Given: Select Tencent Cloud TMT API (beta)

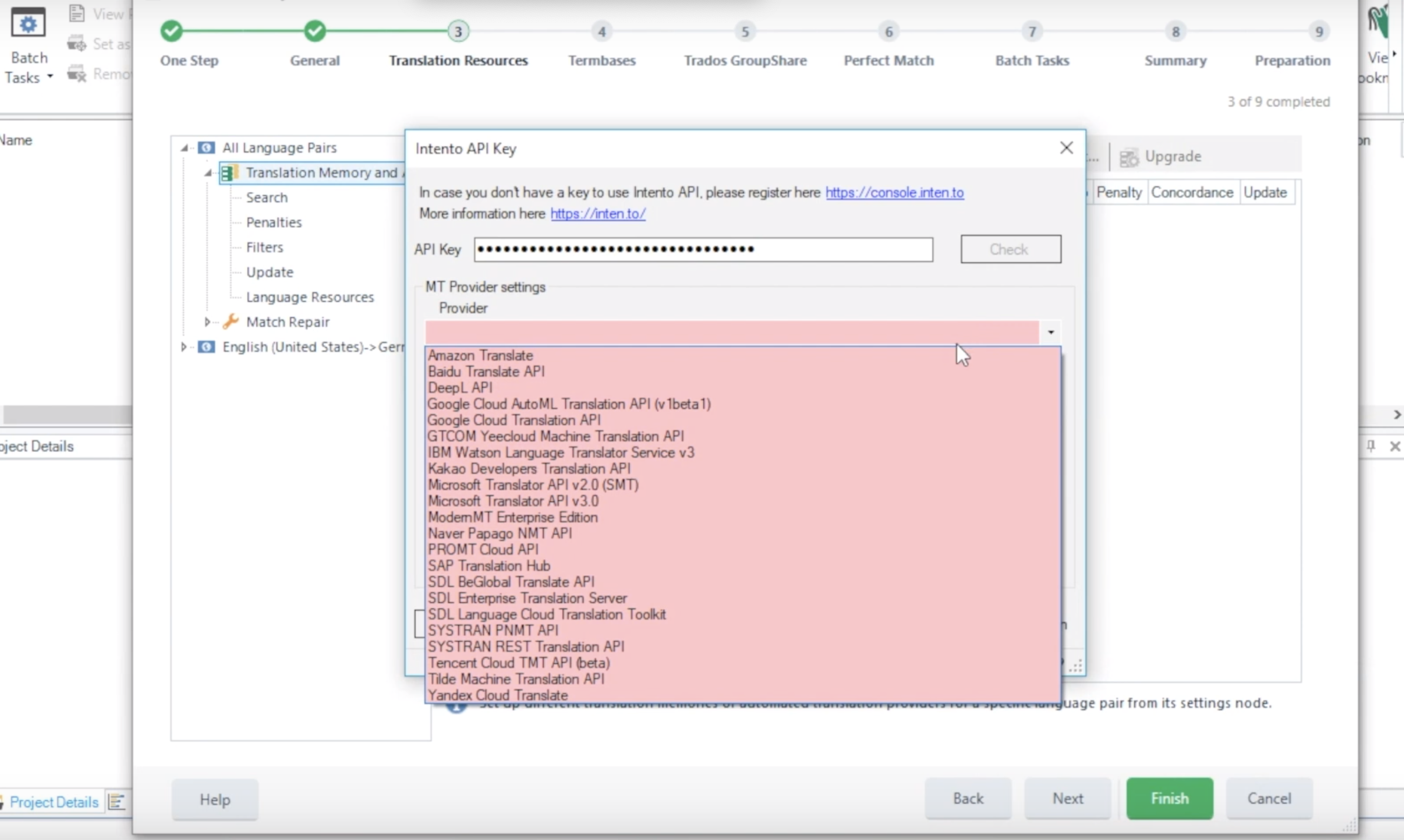Looking at the screenshot, I should (x=742, y=662).
